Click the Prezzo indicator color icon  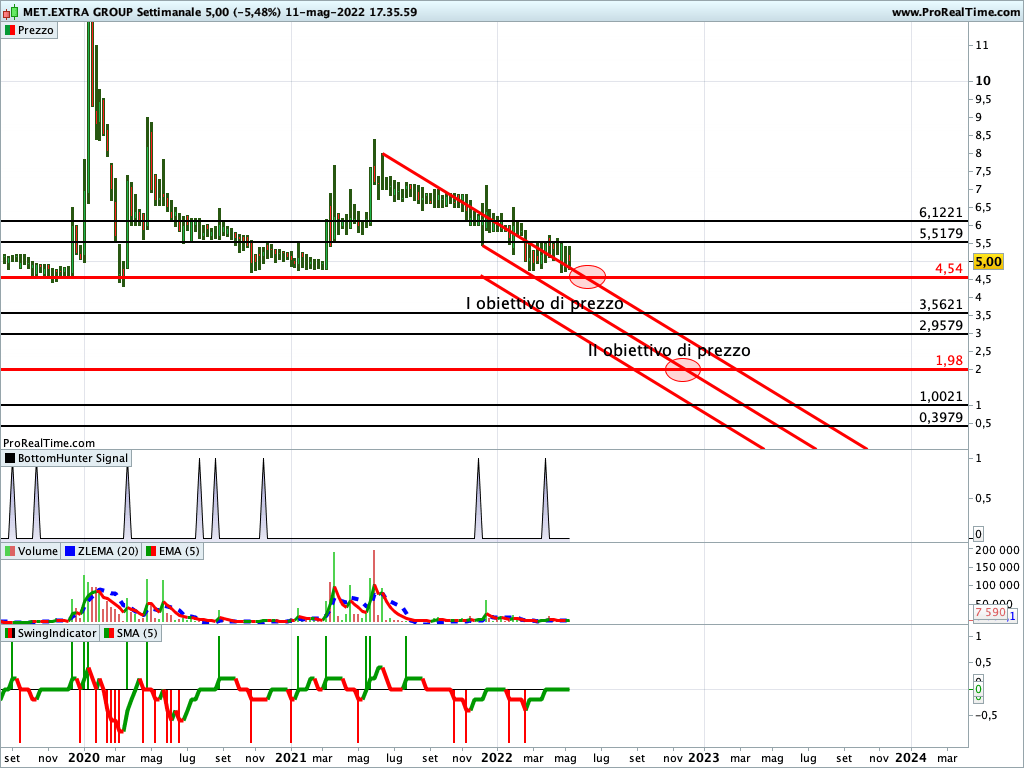click(10, 30)
